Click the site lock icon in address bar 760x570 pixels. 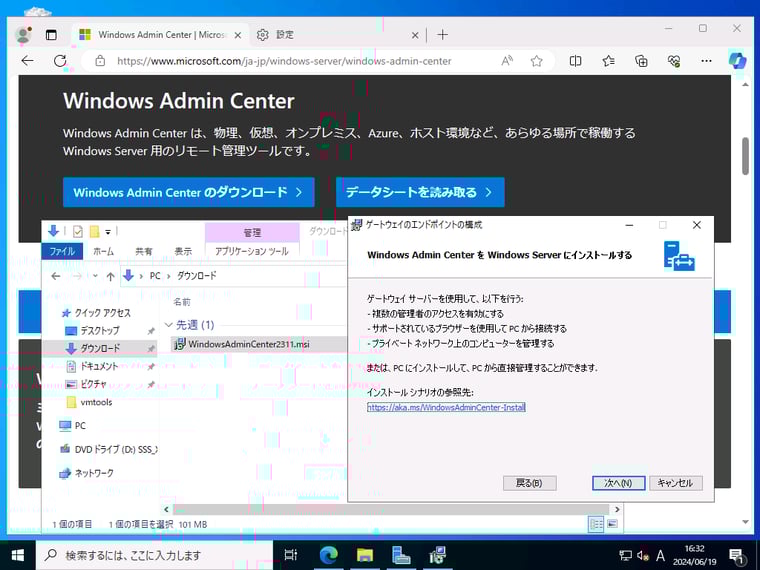coord(100,61)
